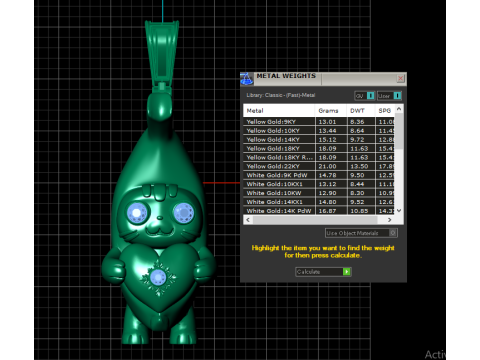Click the green arrow beside Calculate
The image size is (480, 360).
coord(347,272)
